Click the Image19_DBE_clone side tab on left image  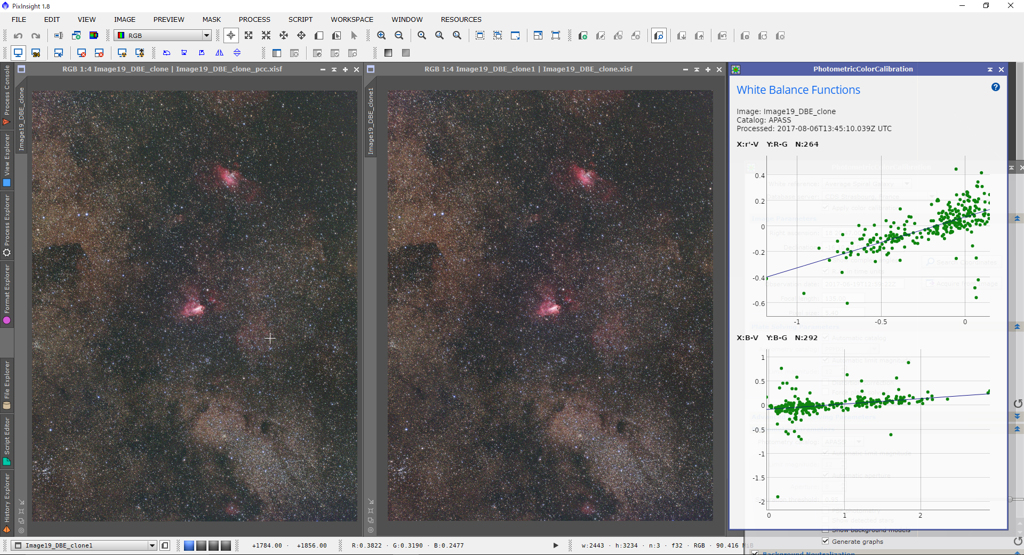click(21, 119)
